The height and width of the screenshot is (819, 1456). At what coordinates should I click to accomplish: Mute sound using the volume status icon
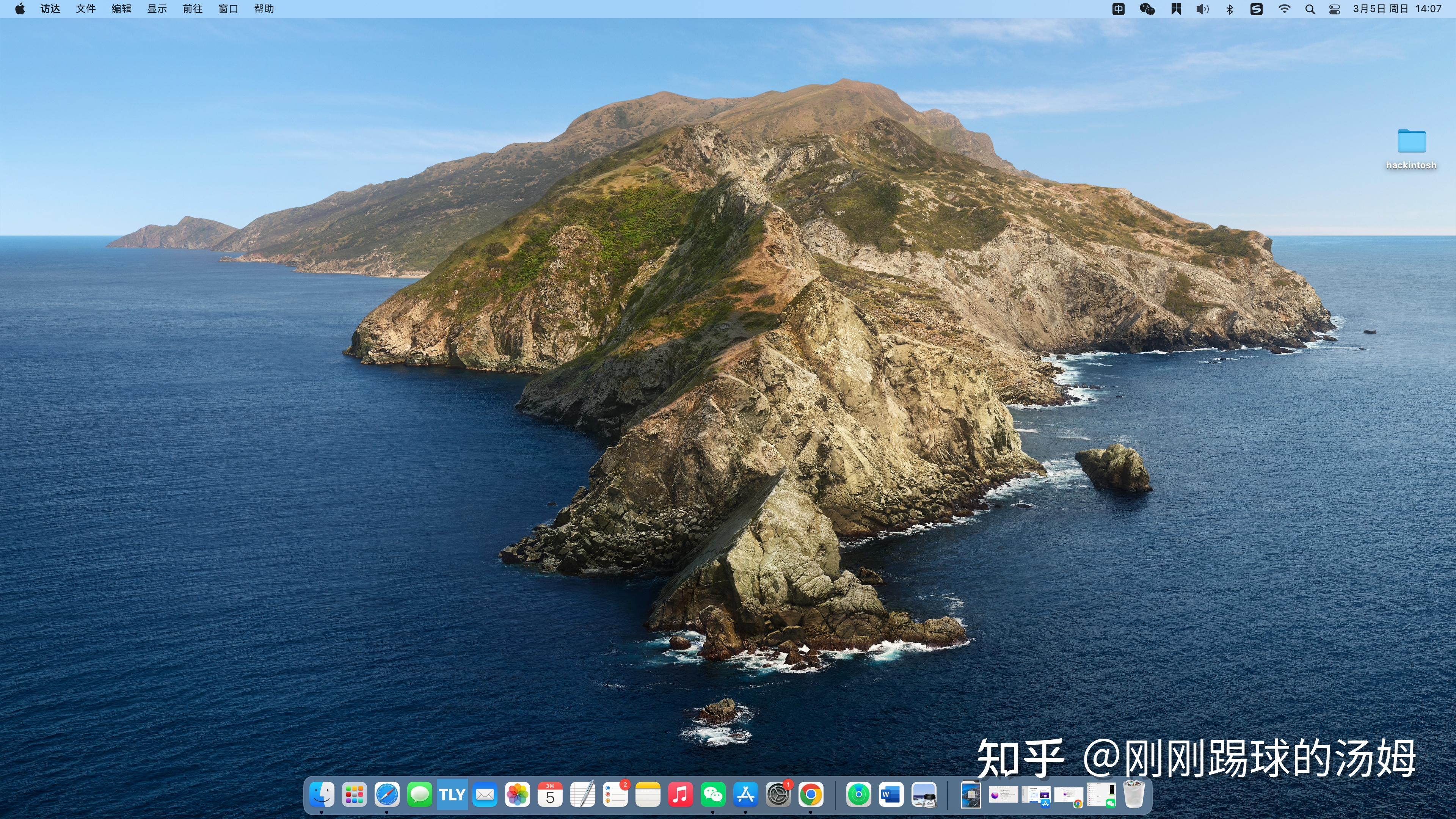click(x=1202, y=8)
